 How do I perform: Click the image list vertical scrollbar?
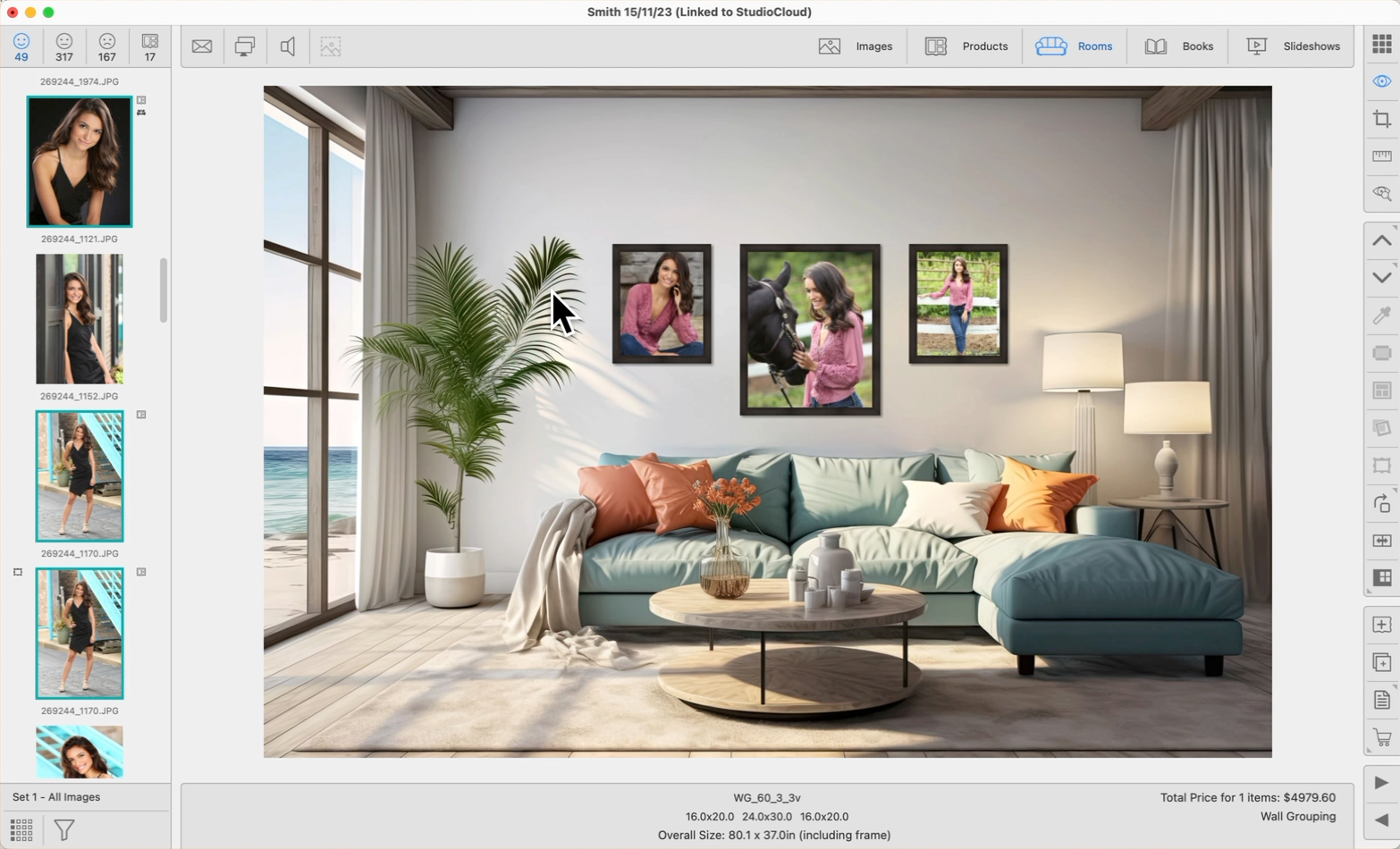(163, 290)
